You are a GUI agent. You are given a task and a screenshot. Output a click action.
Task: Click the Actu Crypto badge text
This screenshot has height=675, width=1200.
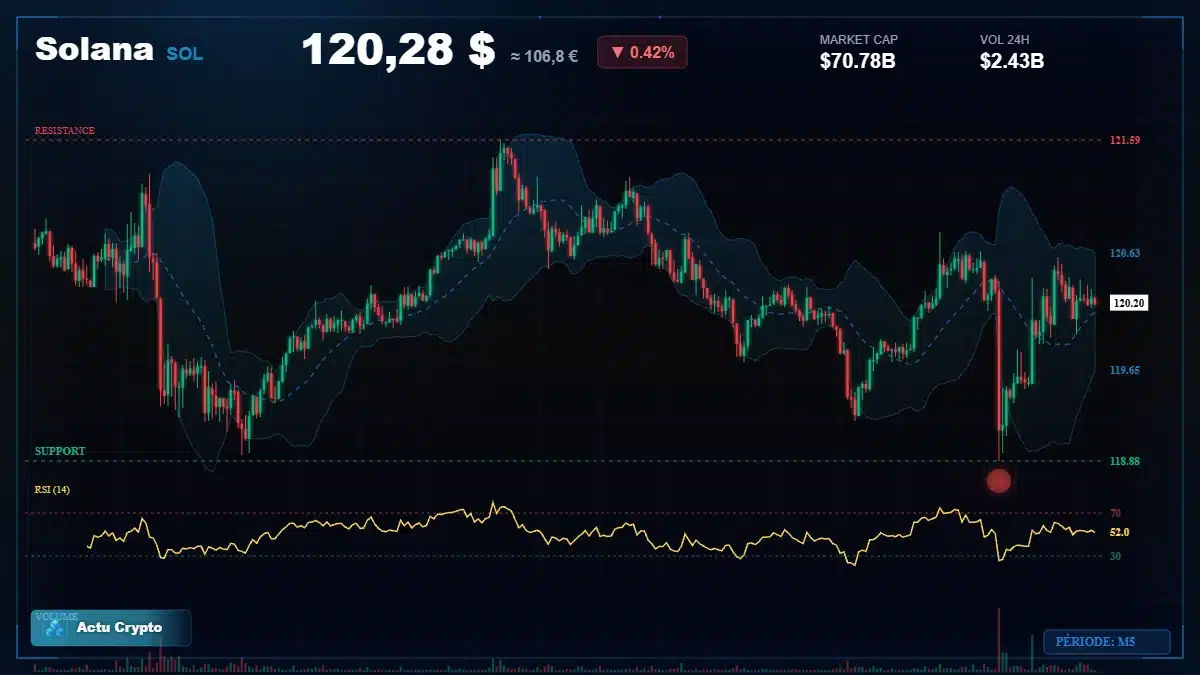[119, 628]
